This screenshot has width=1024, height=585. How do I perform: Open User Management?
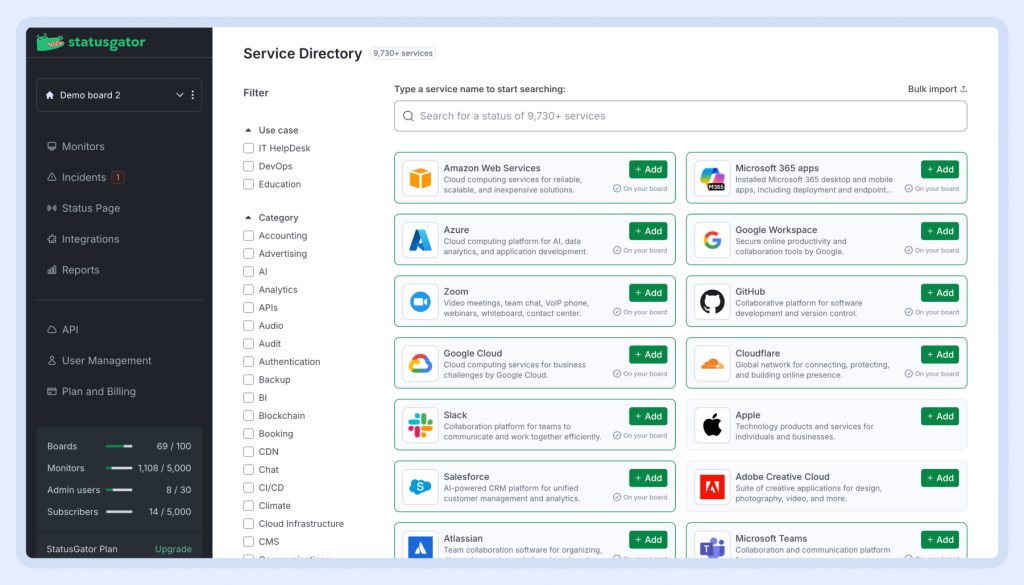pyautogui.click(x=106, y=360)
